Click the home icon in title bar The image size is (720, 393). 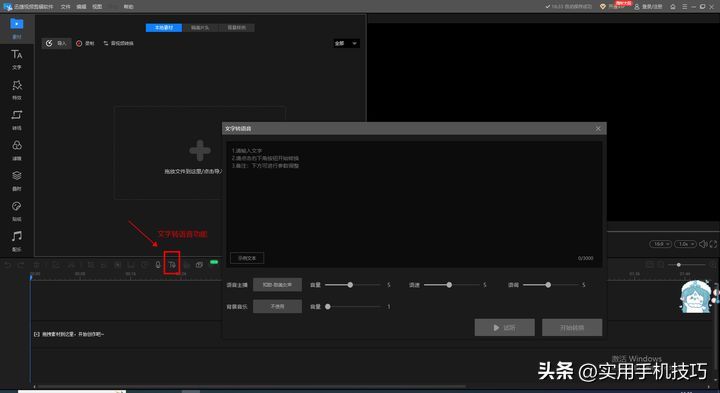click(x=673, y=6)
